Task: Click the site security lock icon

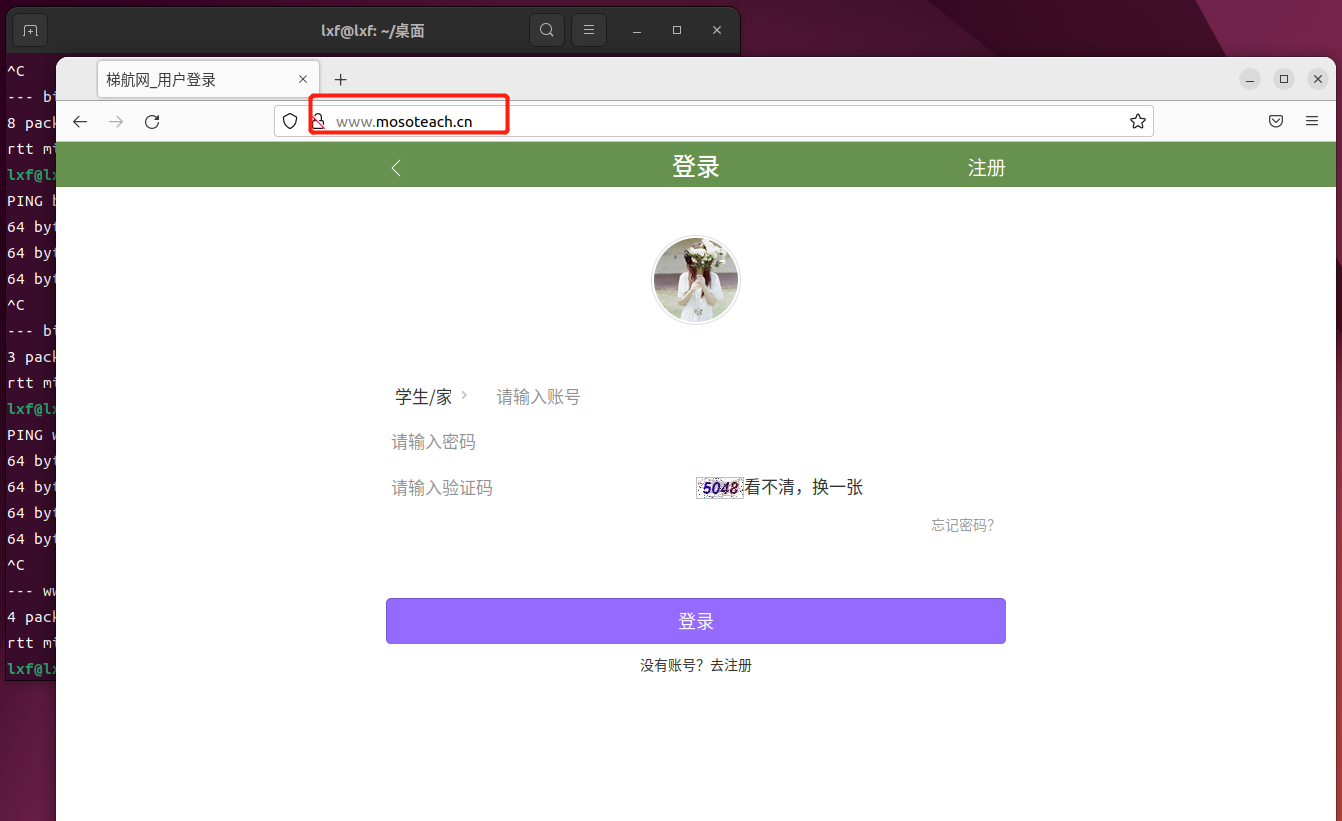Action: pyautogui.click(x=318, y=121)
